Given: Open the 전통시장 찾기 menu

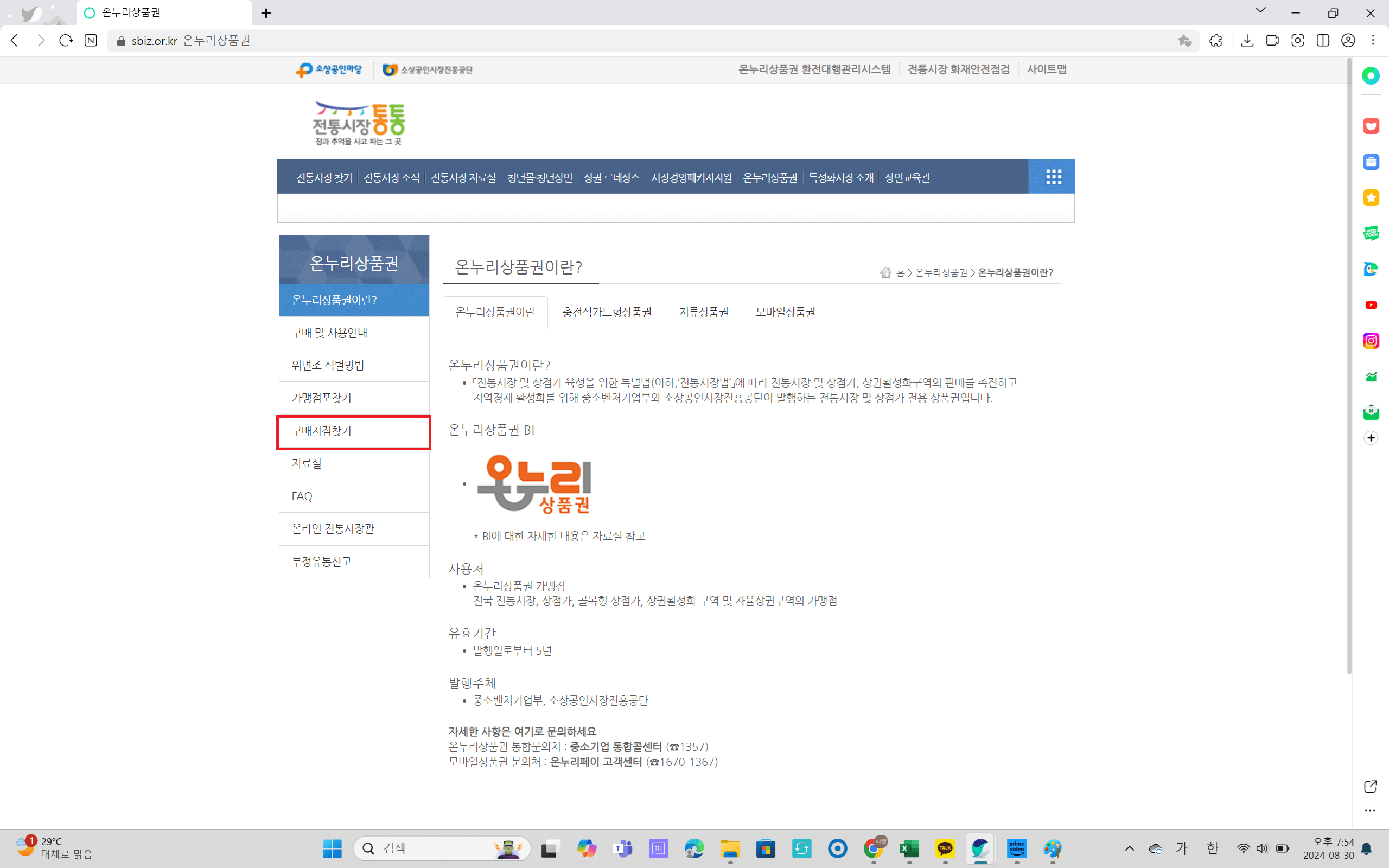Looking at the screenshot, I should click(x=324, y=177).
